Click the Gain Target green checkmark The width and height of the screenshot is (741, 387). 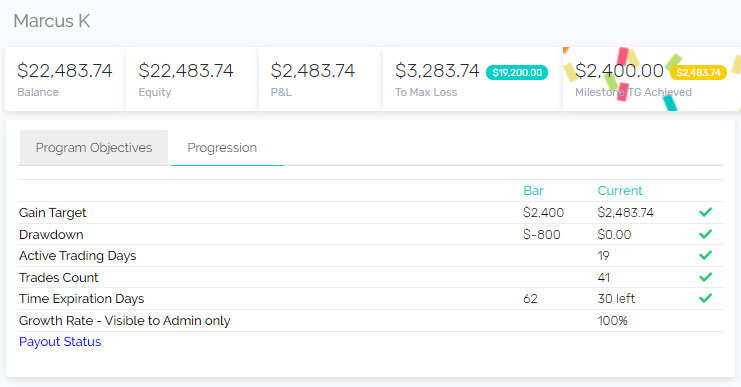(705, 212)
